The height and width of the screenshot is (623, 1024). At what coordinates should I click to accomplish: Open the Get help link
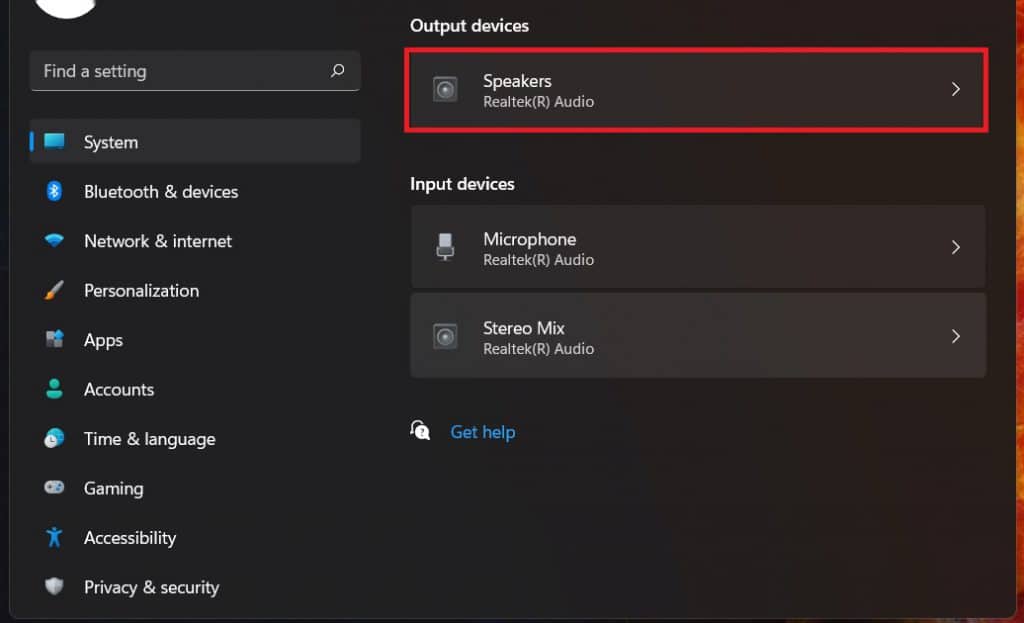click(x=483, y=432)
